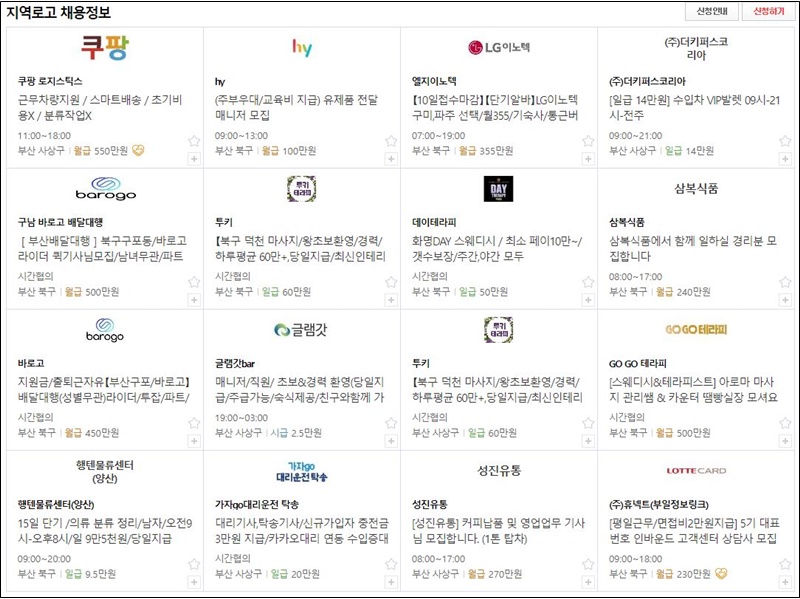Open 가자go 대리기사,탁송기사 job title

(x=302, y=530)
